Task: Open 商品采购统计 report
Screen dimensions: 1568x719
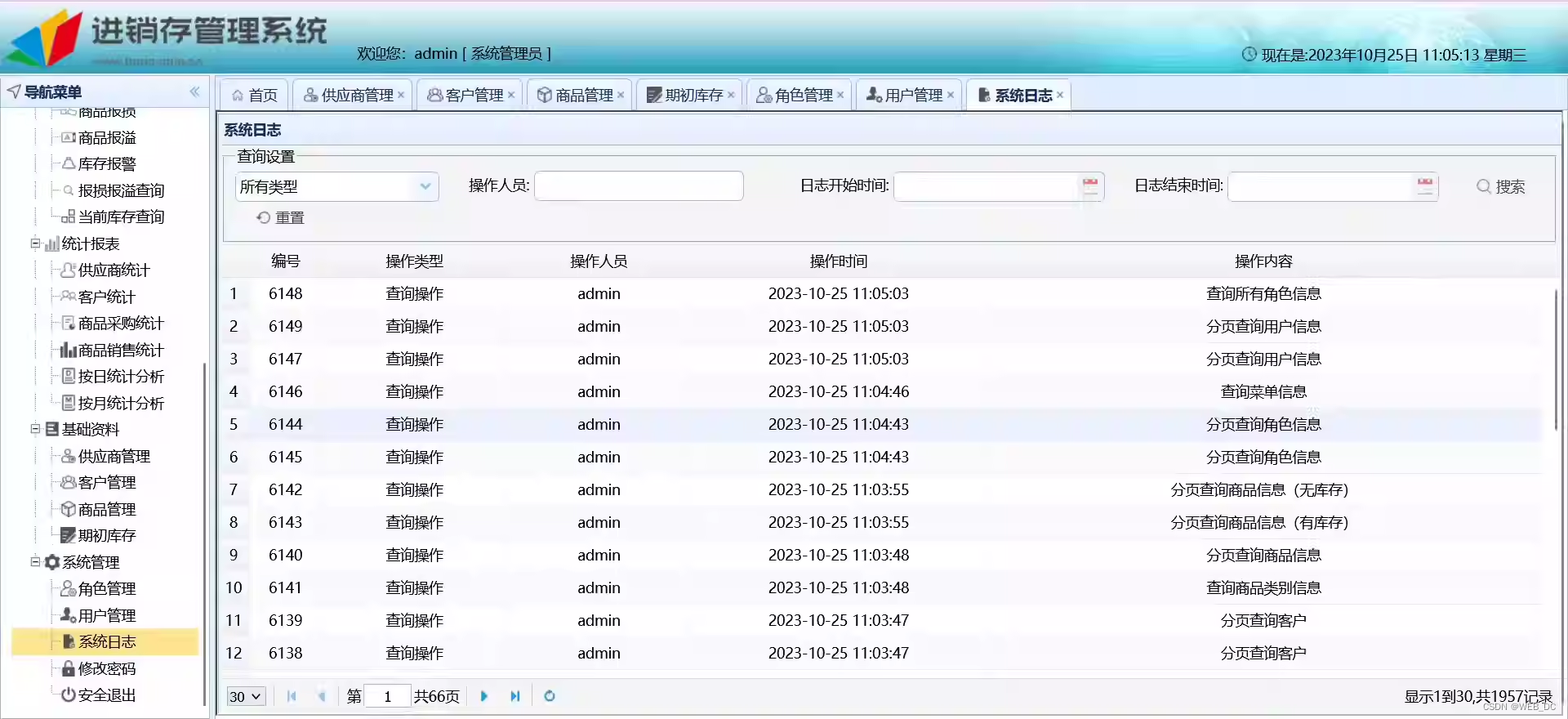Action: coord(121,323)
